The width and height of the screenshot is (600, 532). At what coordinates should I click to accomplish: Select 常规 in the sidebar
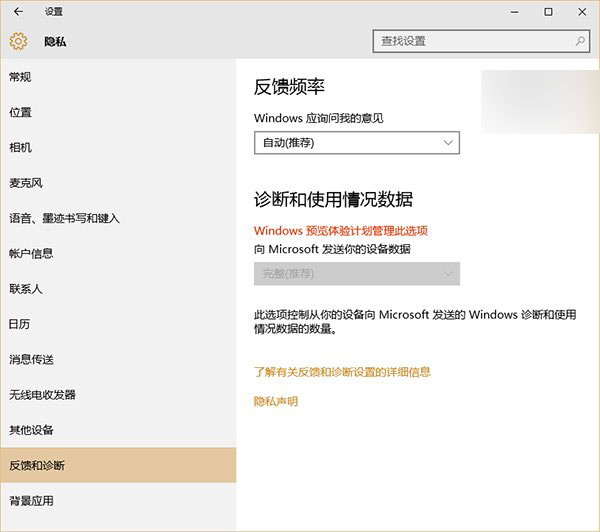point(20,77)
